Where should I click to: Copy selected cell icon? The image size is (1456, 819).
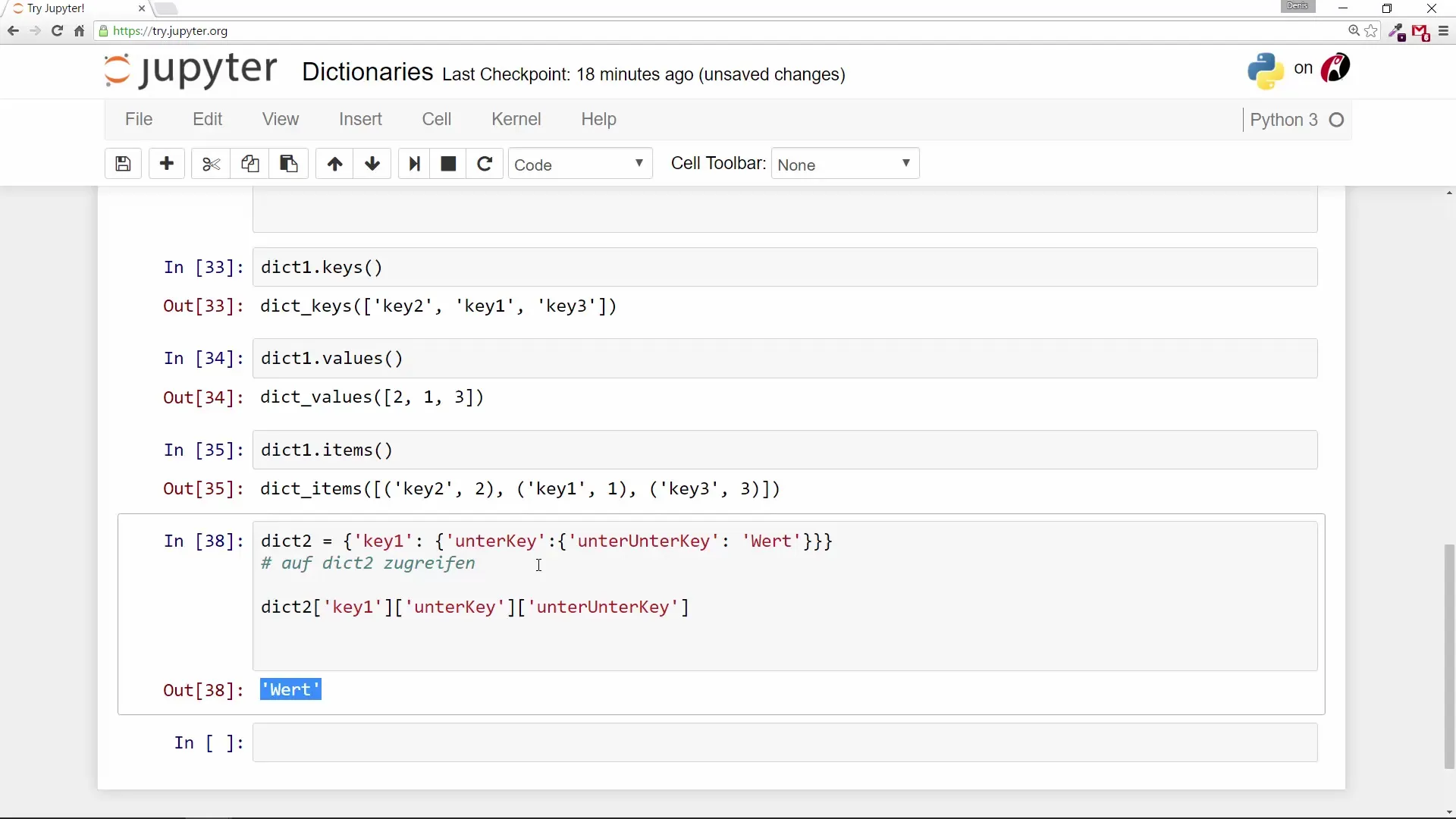pyautogui.click(x=250, y=164)
